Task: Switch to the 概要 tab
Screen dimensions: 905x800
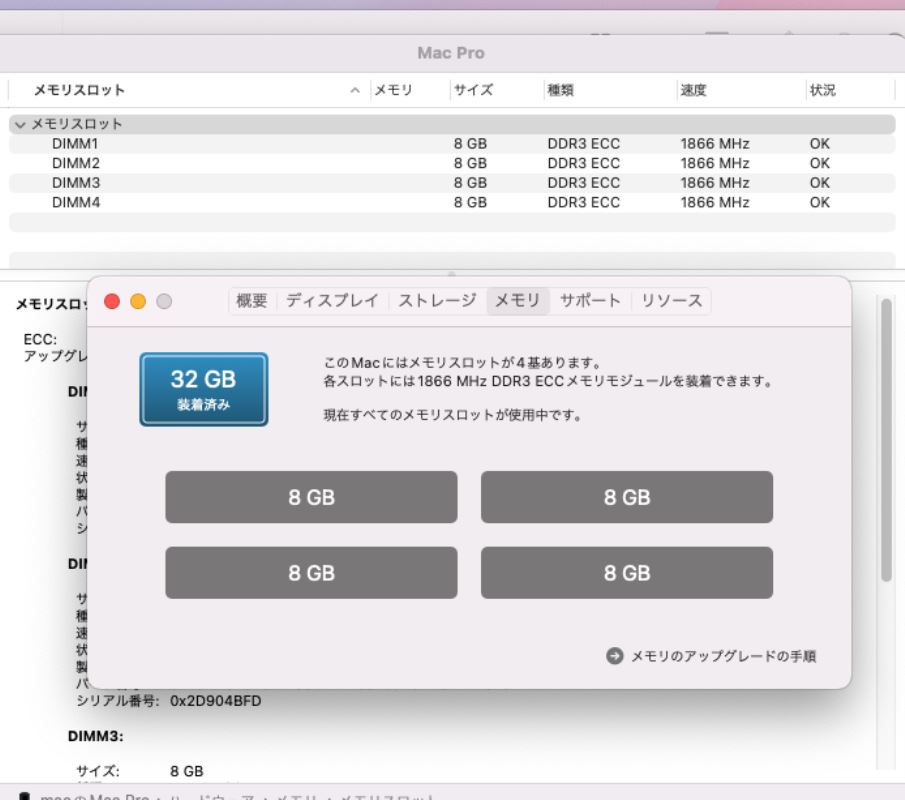Action: 252,300
